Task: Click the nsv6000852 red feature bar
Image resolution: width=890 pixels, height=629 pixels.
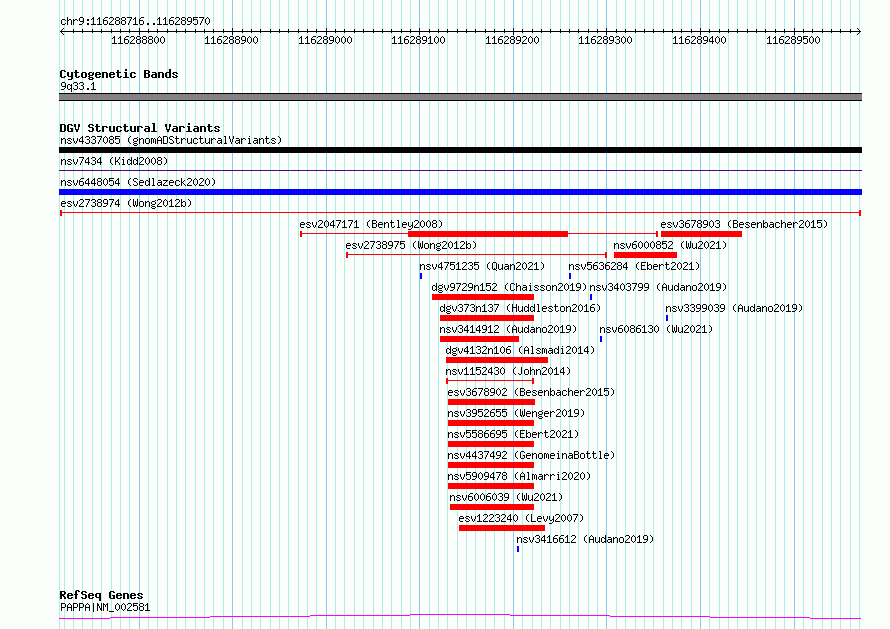Action: 645,255
